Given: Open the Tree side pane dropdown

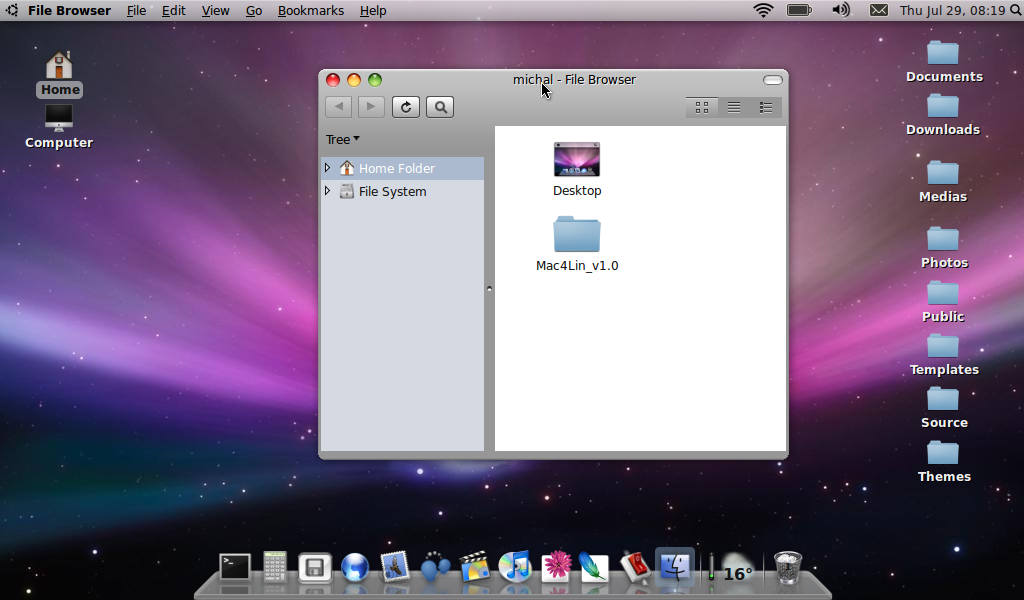Looking at the screenshot, I should (x=343, y=140).
